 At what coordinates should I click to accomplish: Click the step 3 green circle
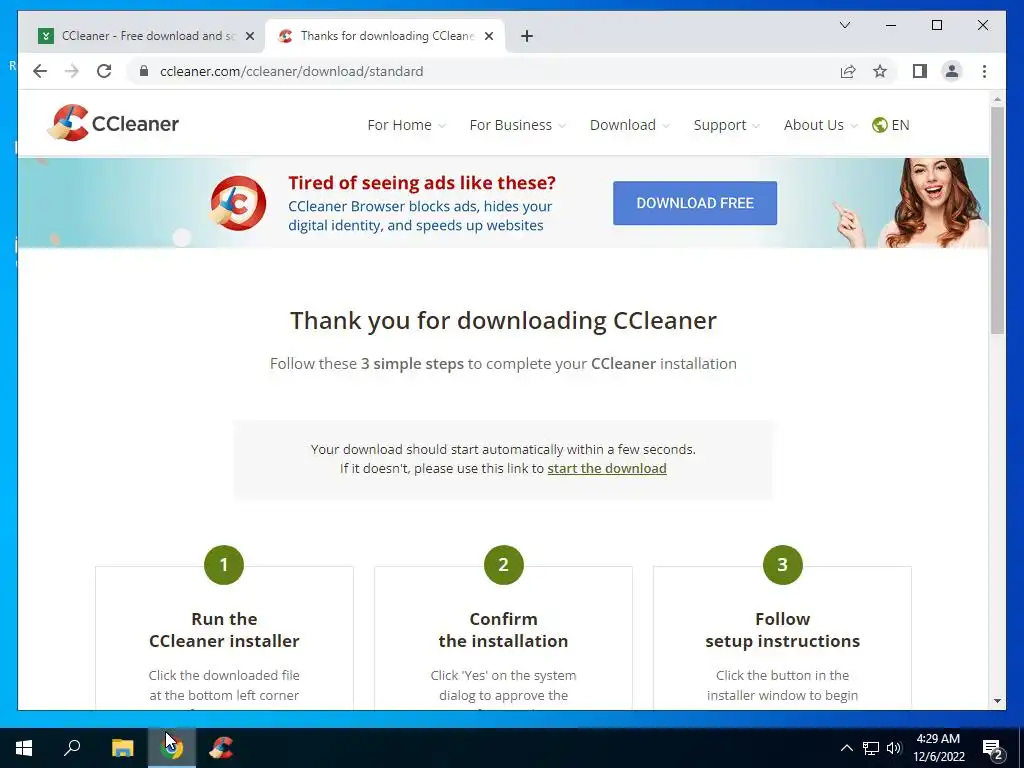pos(782,565)
